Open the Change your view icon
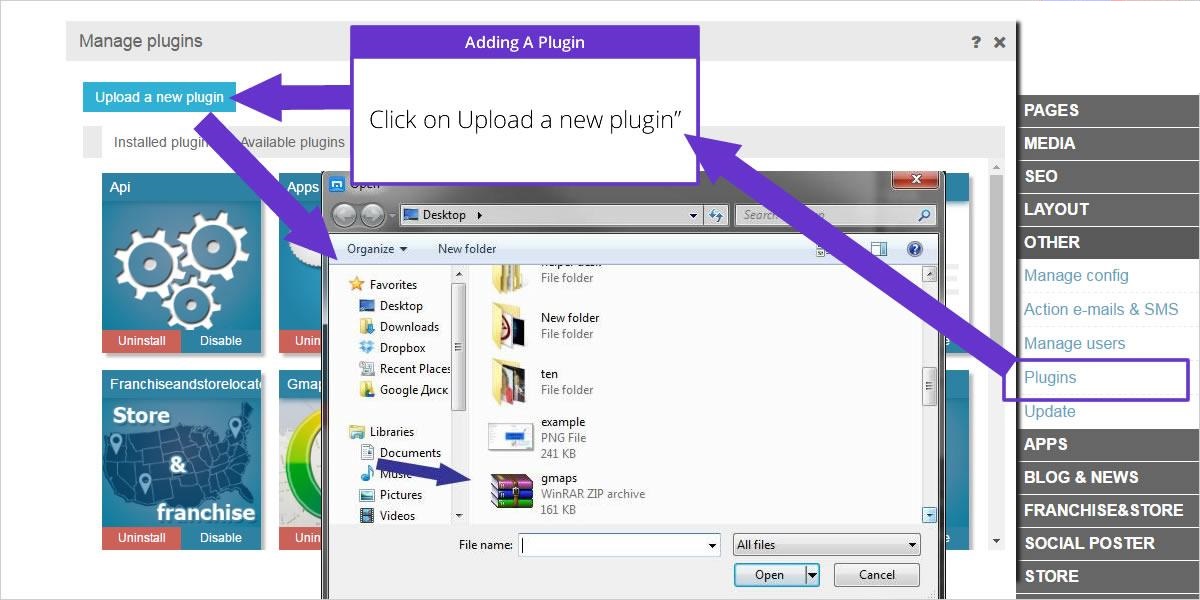Screen dimensions: 1200x600 (x=881, y=248)
